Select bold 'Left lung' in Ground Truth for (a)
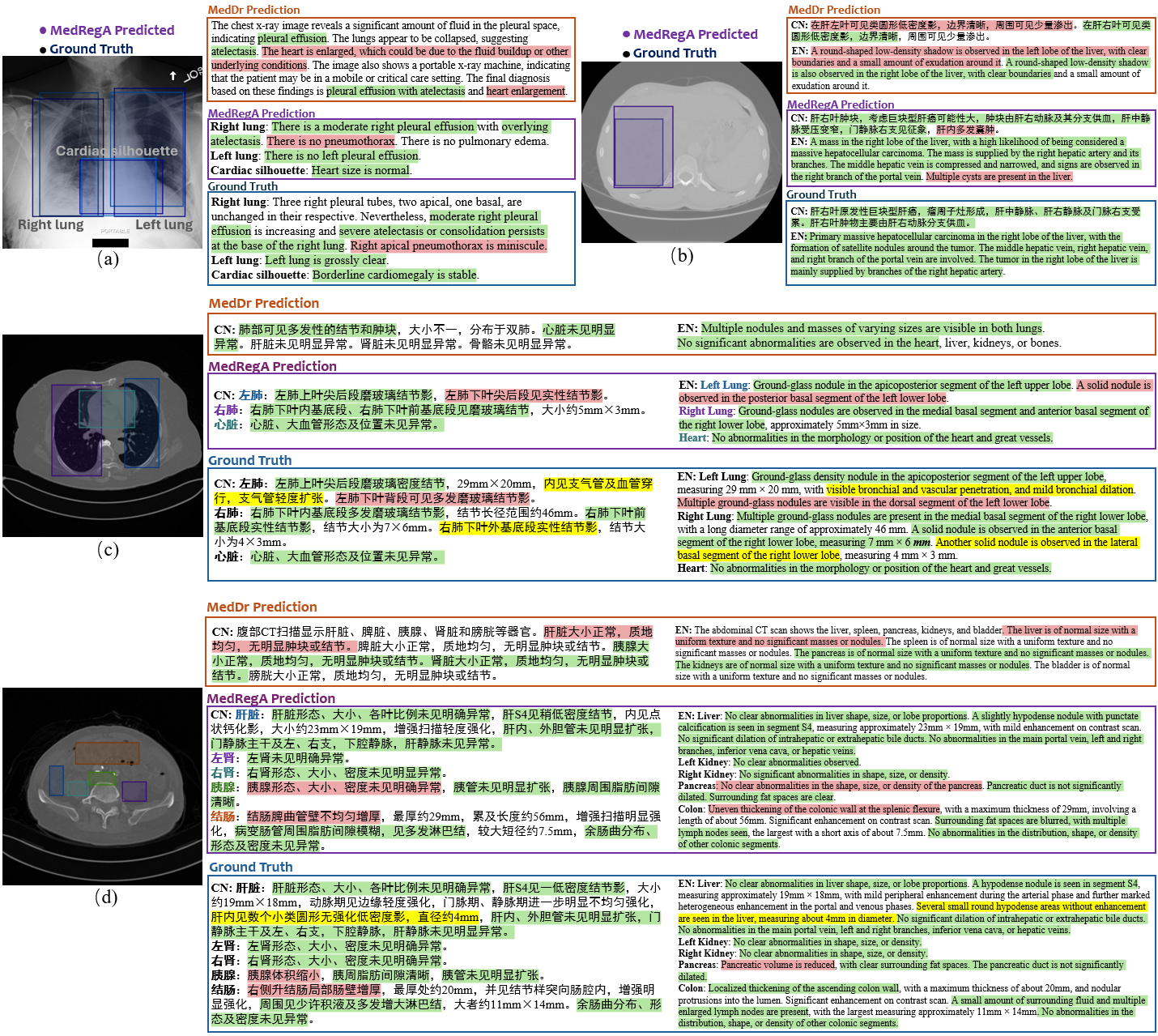The image size is (1158, 1036). [x=235, y=261]
